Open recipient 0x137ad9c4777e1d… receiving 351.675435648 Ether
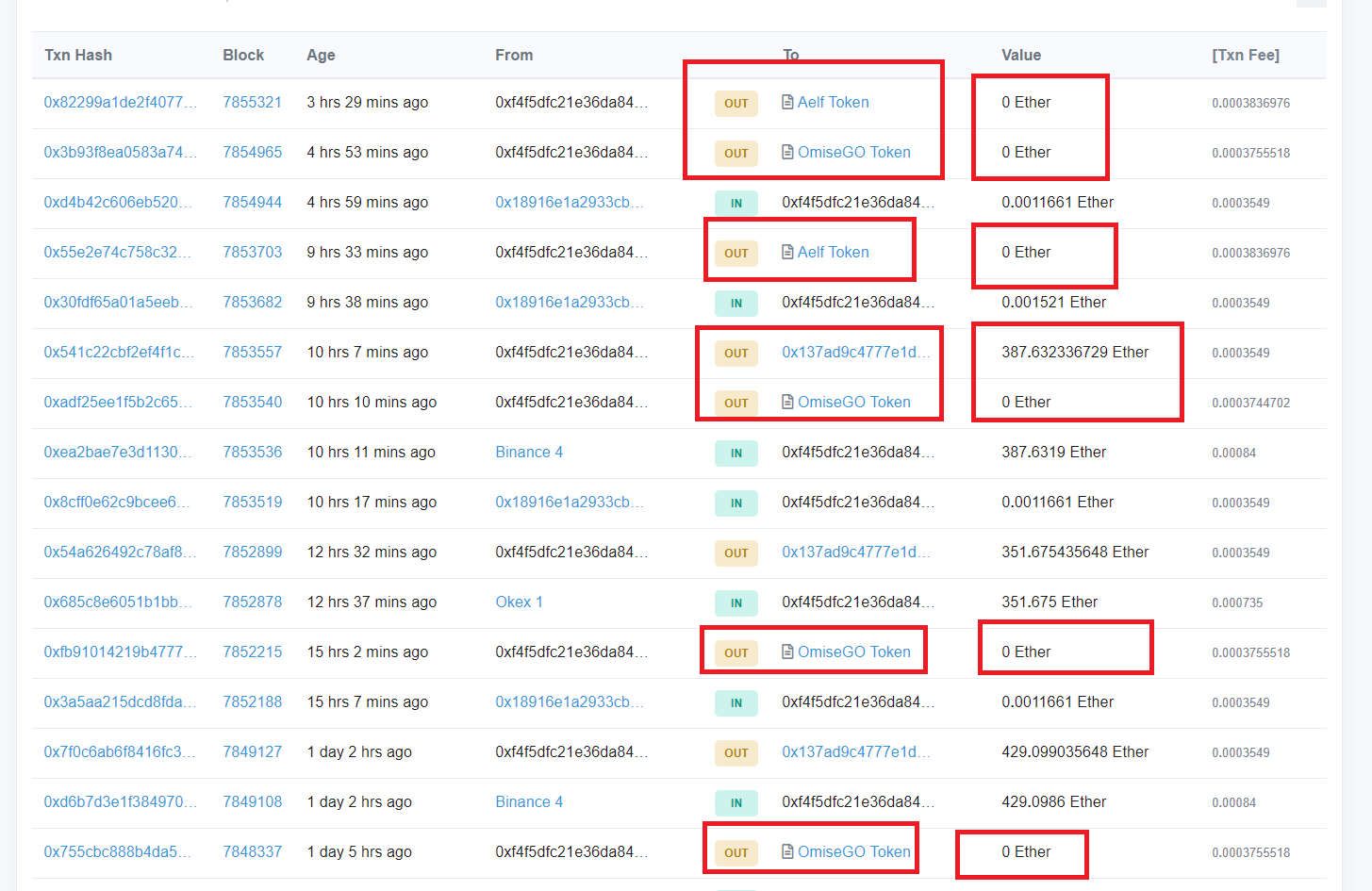Screen dimensions: 1372x891 tap(856, 552)
